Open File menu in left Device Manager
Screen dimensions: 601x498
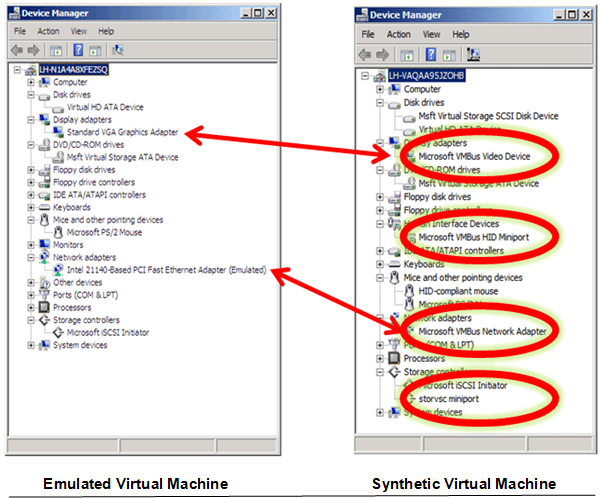click(20, 31)
